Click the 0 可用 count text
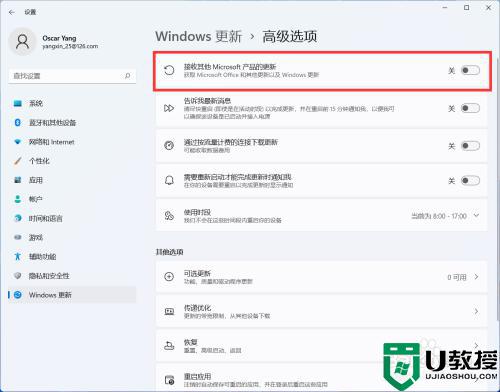 457,277
